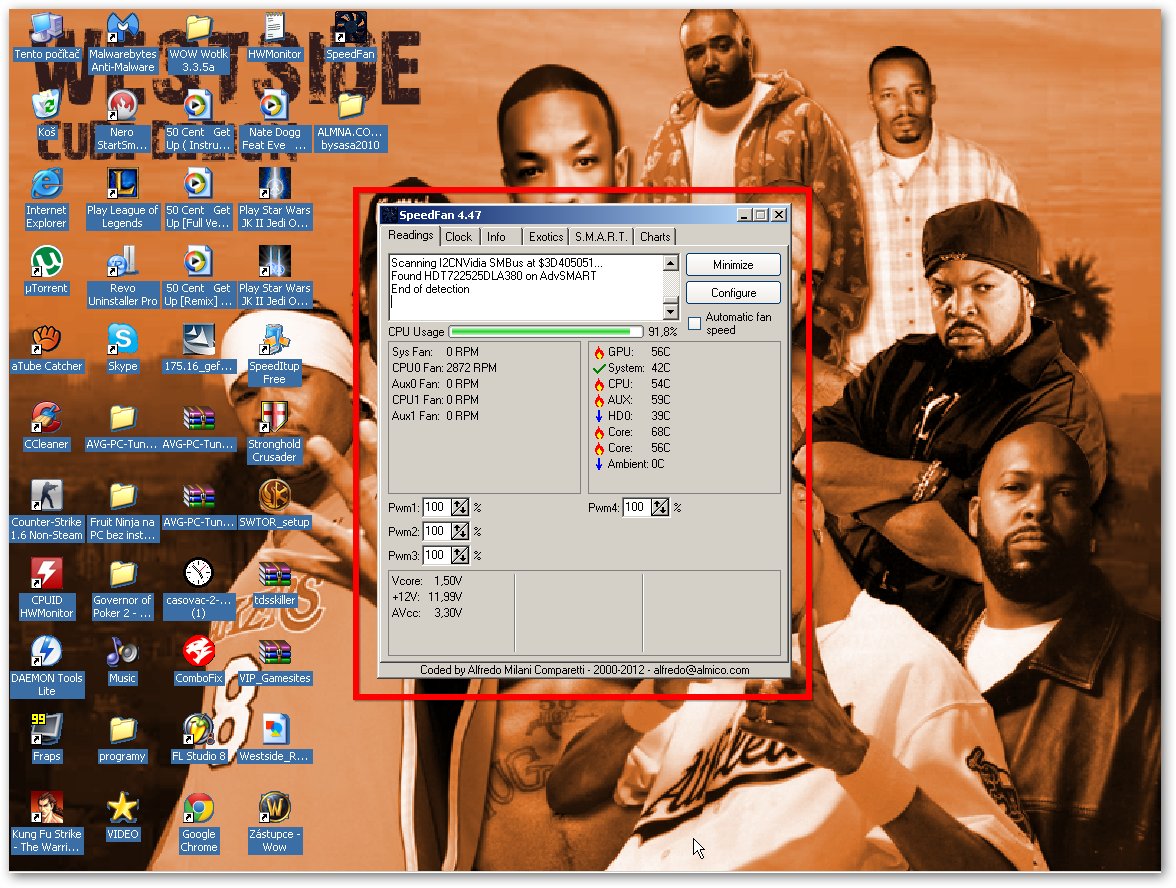Click the CPU Usage progress bar
This screenshot has height=888, width=1176.
(546, 332)
